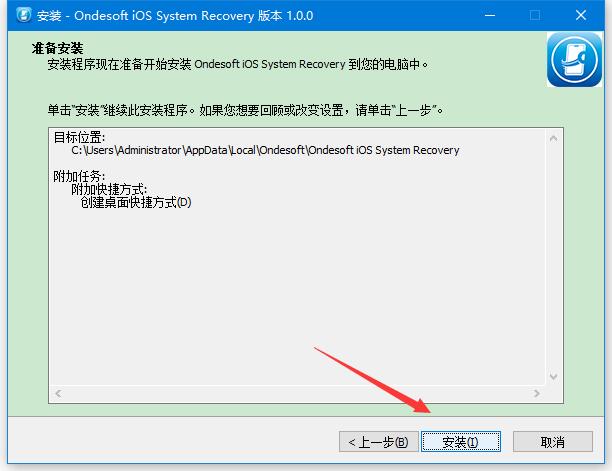The image size is (612, 471).
Task: Click the 附加快捷方式: line
Action: pos(109,190)
